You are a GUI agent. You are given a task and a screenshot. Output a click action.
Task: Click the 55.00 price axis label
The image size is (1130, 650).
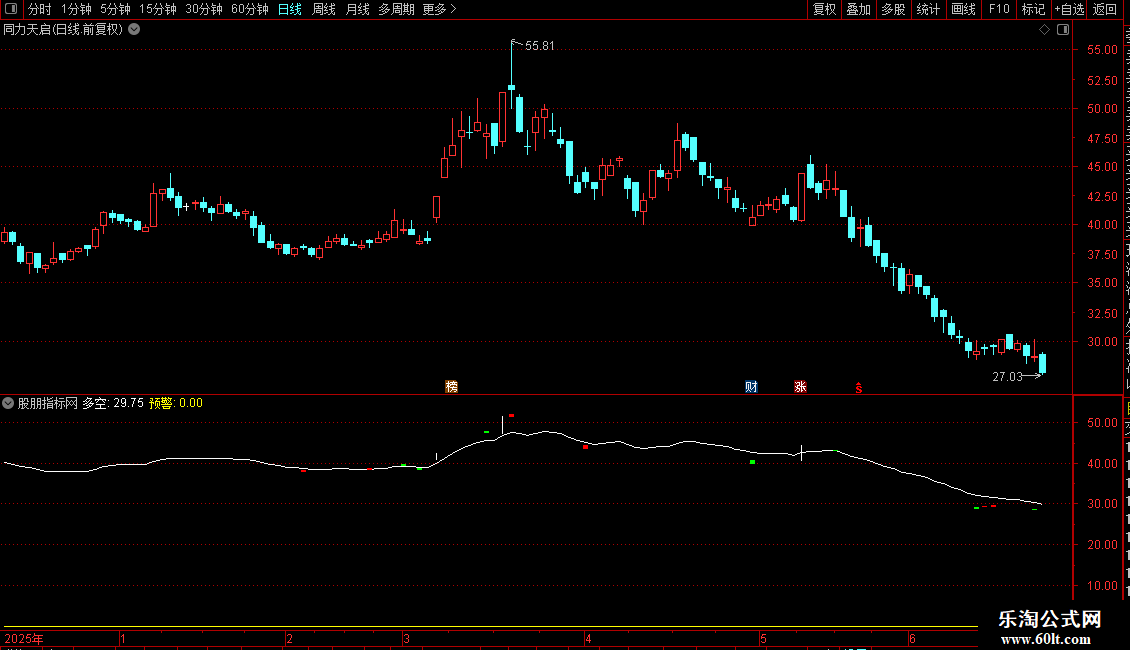[1103, 50]
